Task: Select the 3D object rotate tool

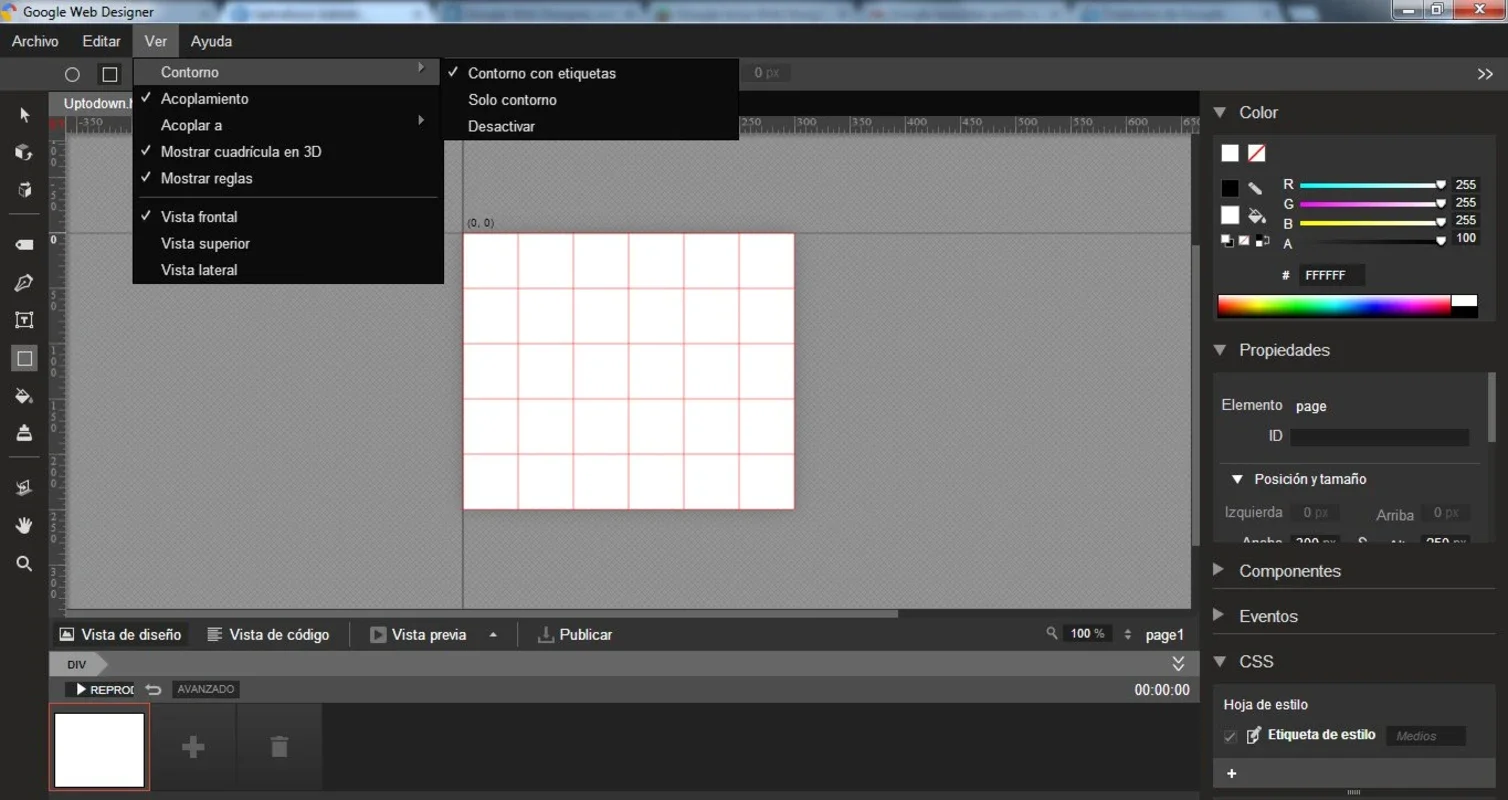Action: coord(24,152)
